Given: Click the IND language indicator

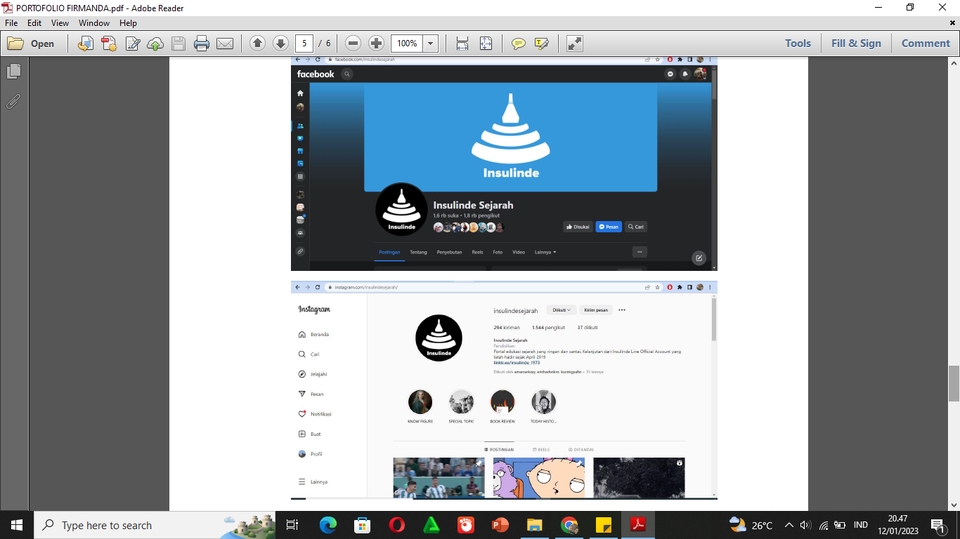Looking at the screenshot, I should (x=860, y=525).
